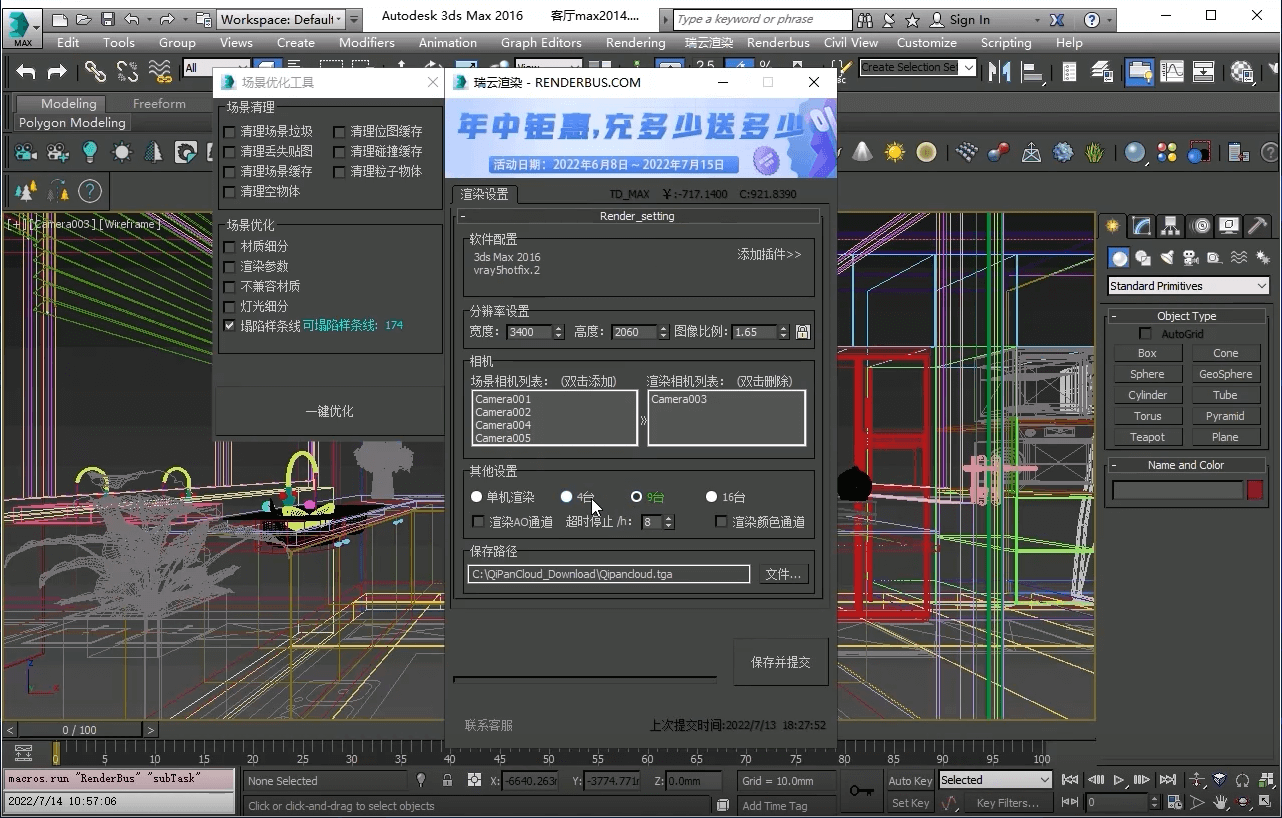
Task: Click the four colored balls icon
Action: (x=1167, y=152)
